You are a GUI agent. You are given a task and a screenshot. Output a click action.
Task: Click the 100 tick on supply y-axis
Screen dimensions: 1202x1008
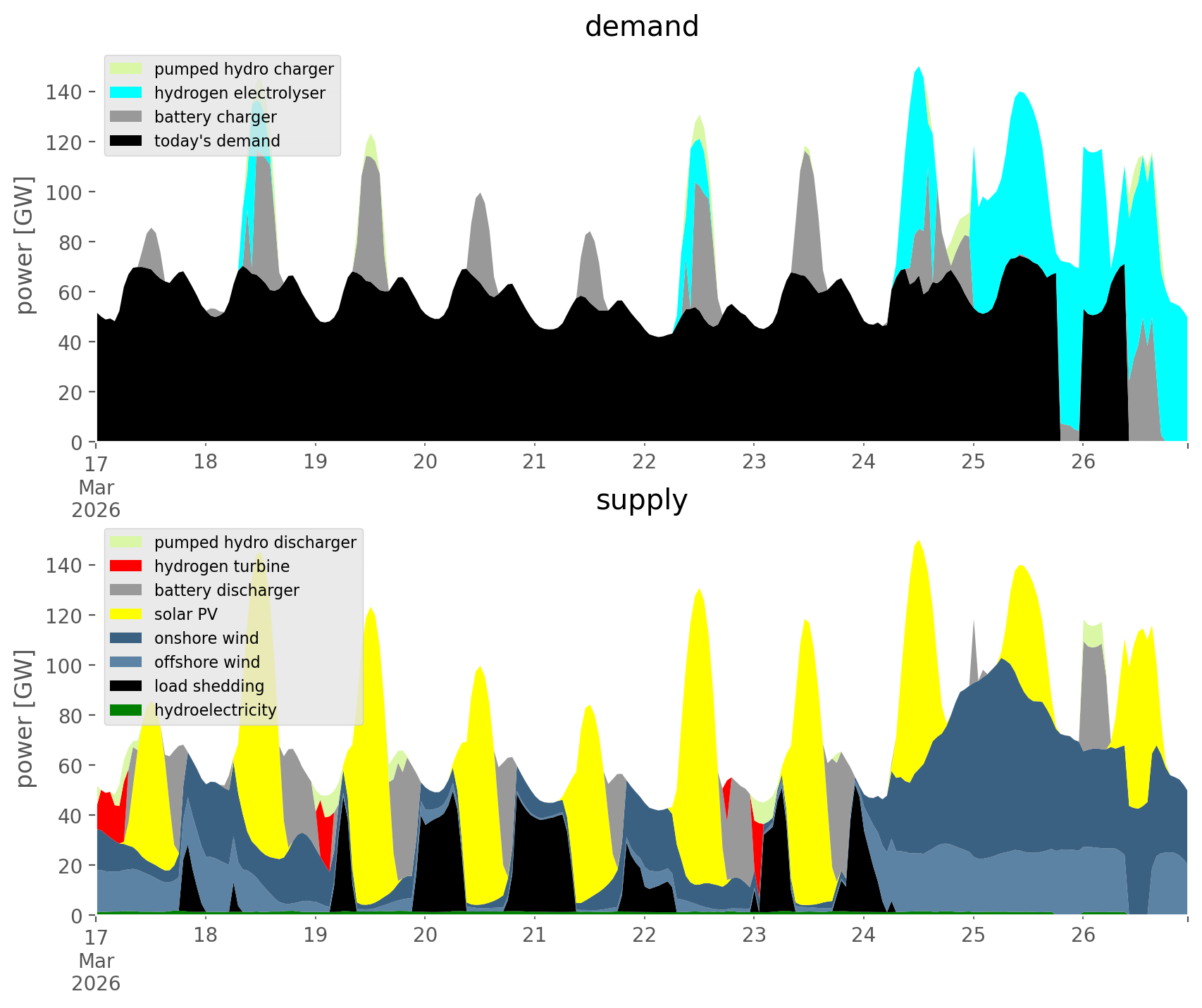[63, 666]
